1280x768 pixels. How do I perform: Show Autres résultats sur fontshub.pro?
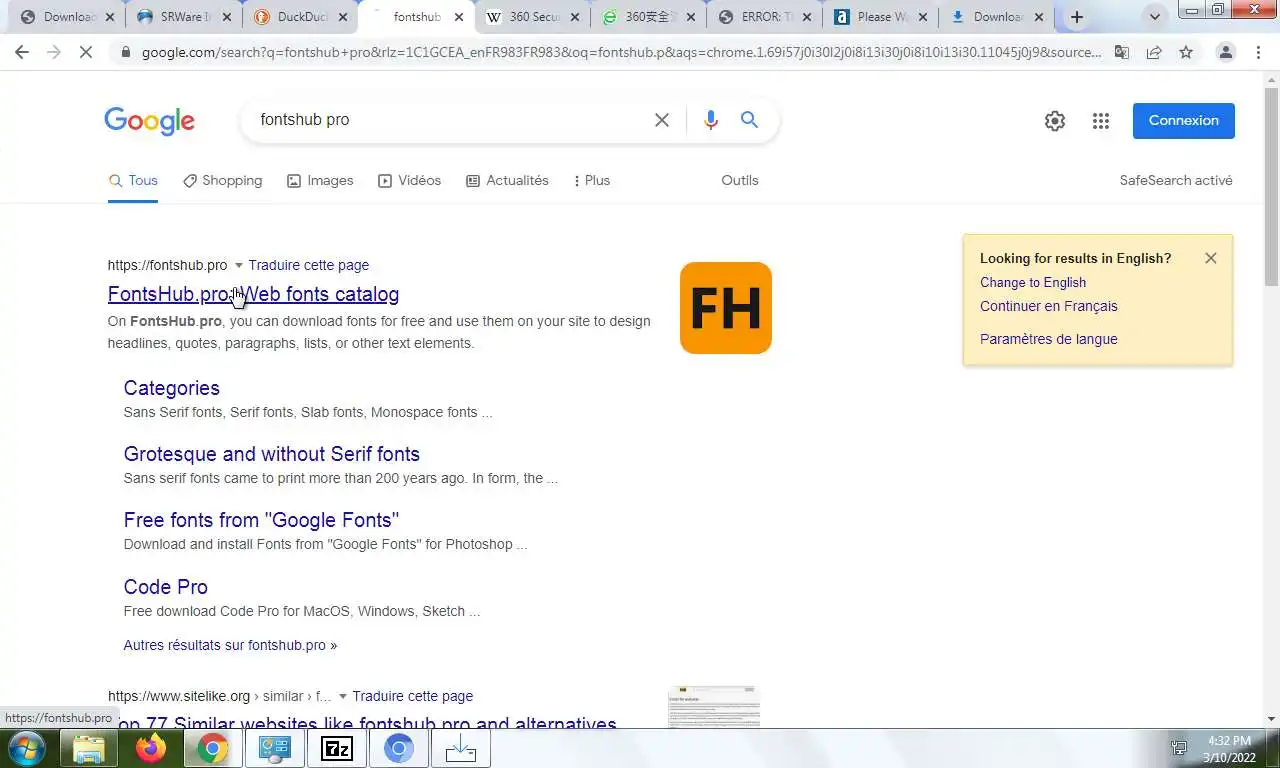point(230,645)
